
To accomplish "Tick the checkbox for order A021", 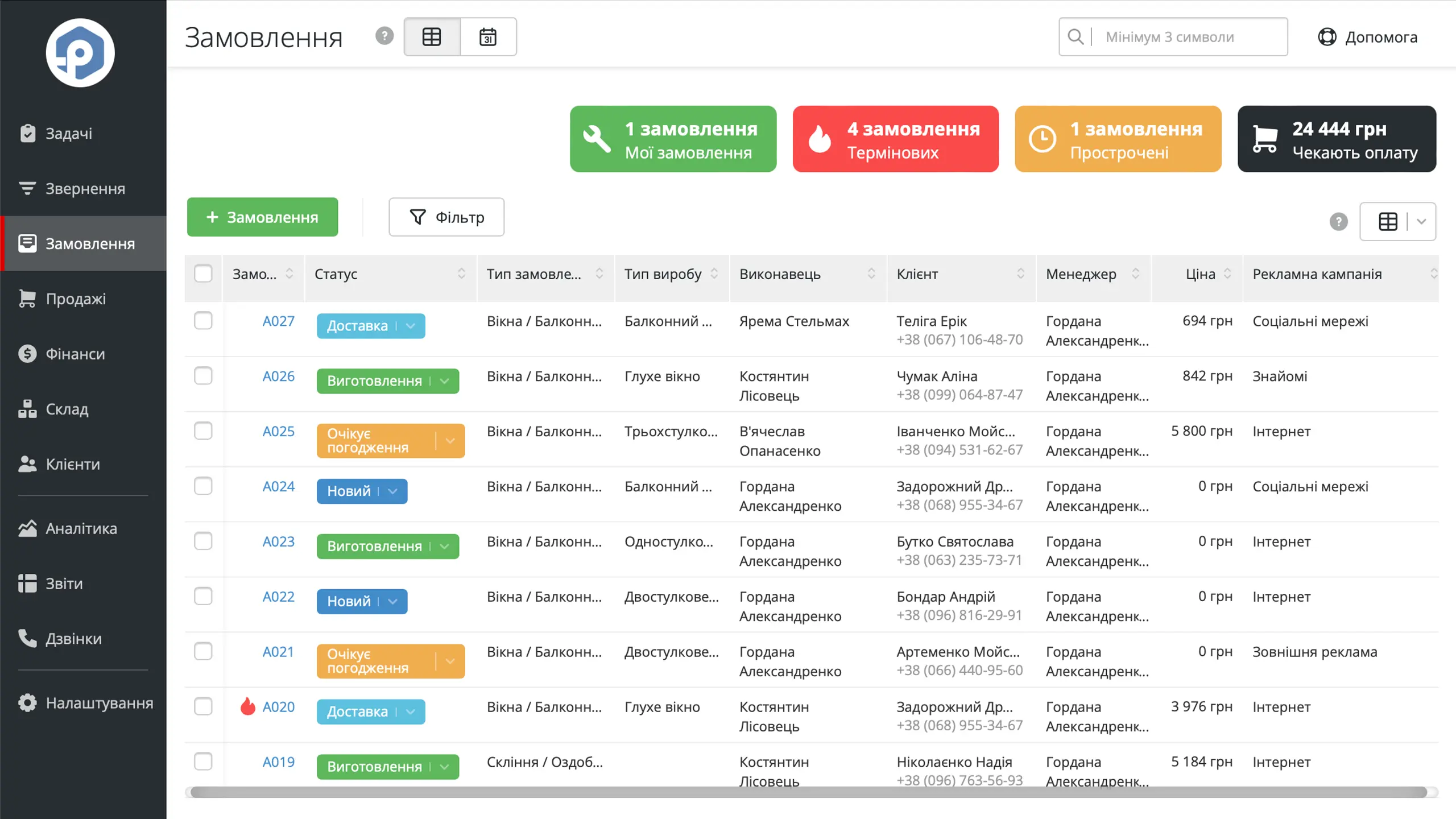I will pos(203,651).
